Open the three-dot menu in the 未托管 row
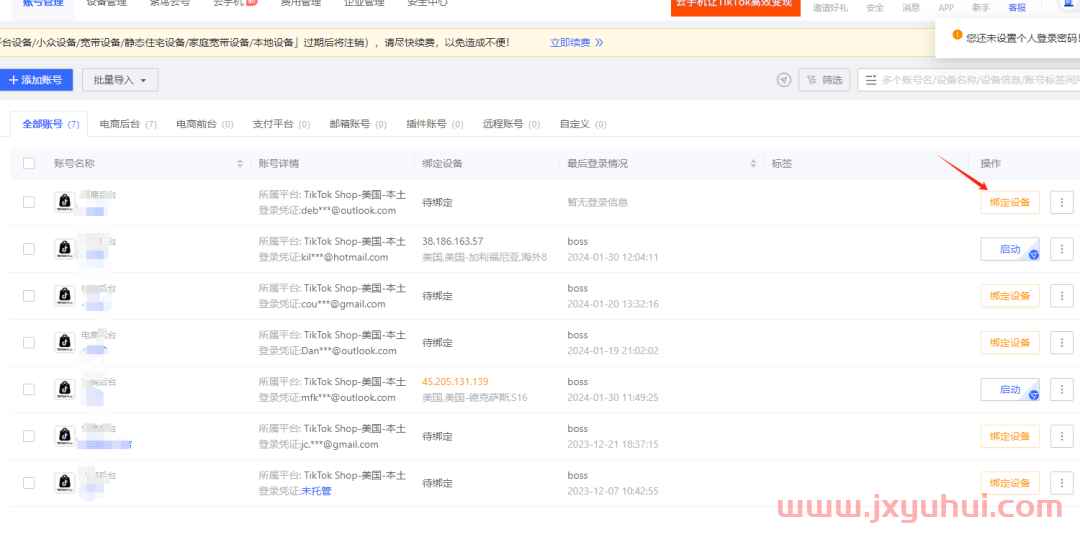This screenshot has height=537, width=1080. point(1061,483)
